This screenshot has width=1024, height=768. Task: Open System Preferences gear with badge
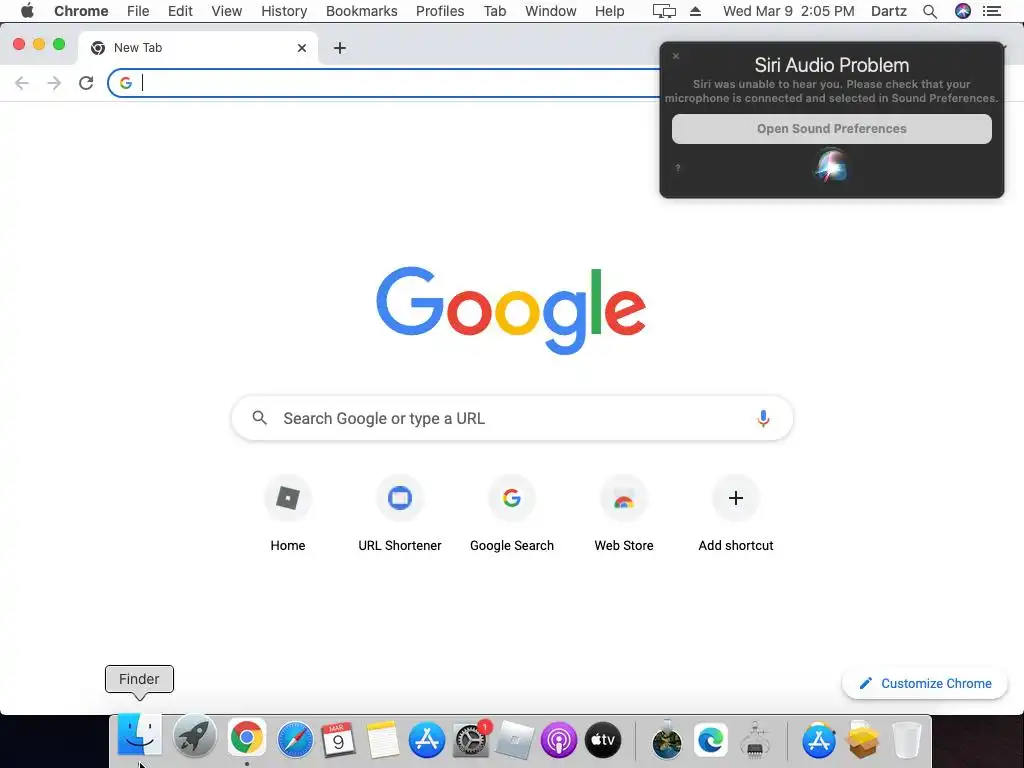pos(470,739)
